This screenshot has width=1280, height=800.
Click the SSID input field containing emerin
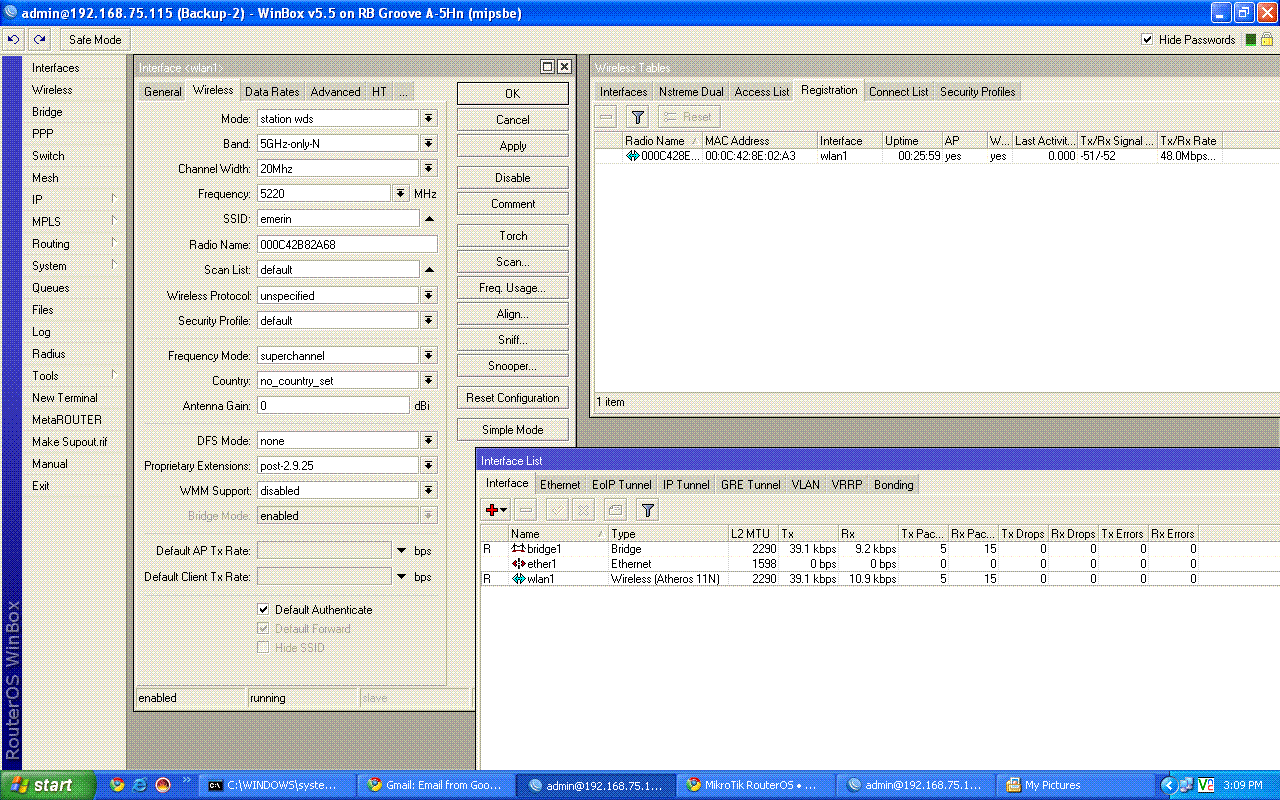pyautogui.click(x=338, y=219)
